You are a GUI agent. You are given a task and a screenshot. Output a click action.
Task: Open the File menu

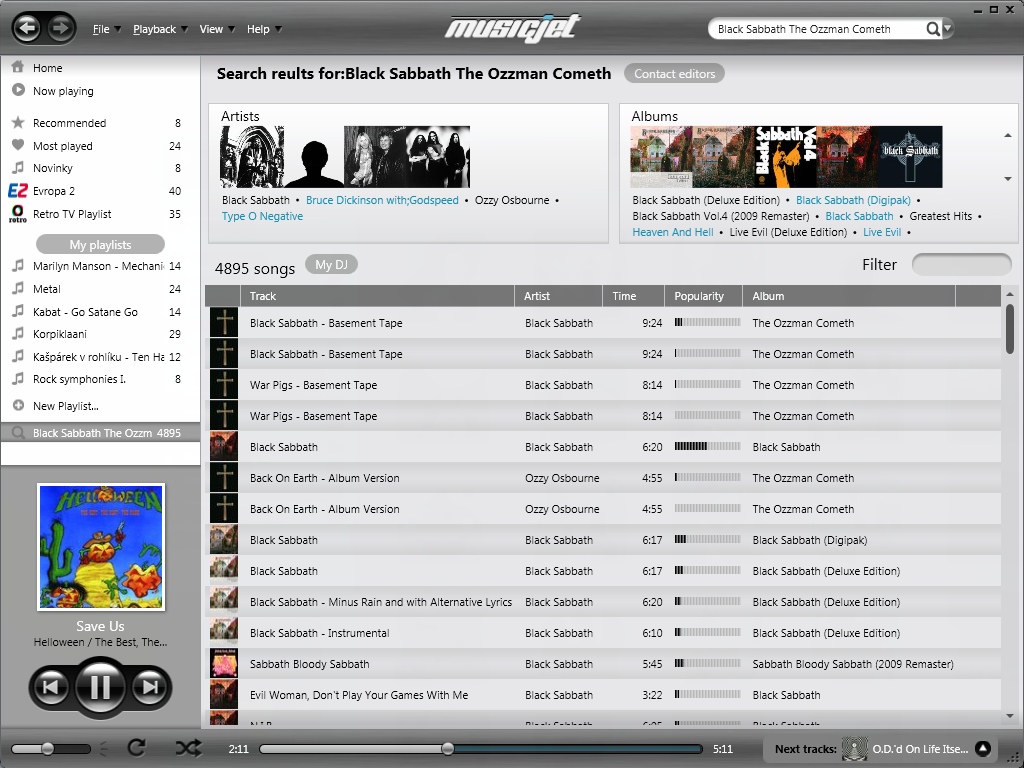(106, 29)
